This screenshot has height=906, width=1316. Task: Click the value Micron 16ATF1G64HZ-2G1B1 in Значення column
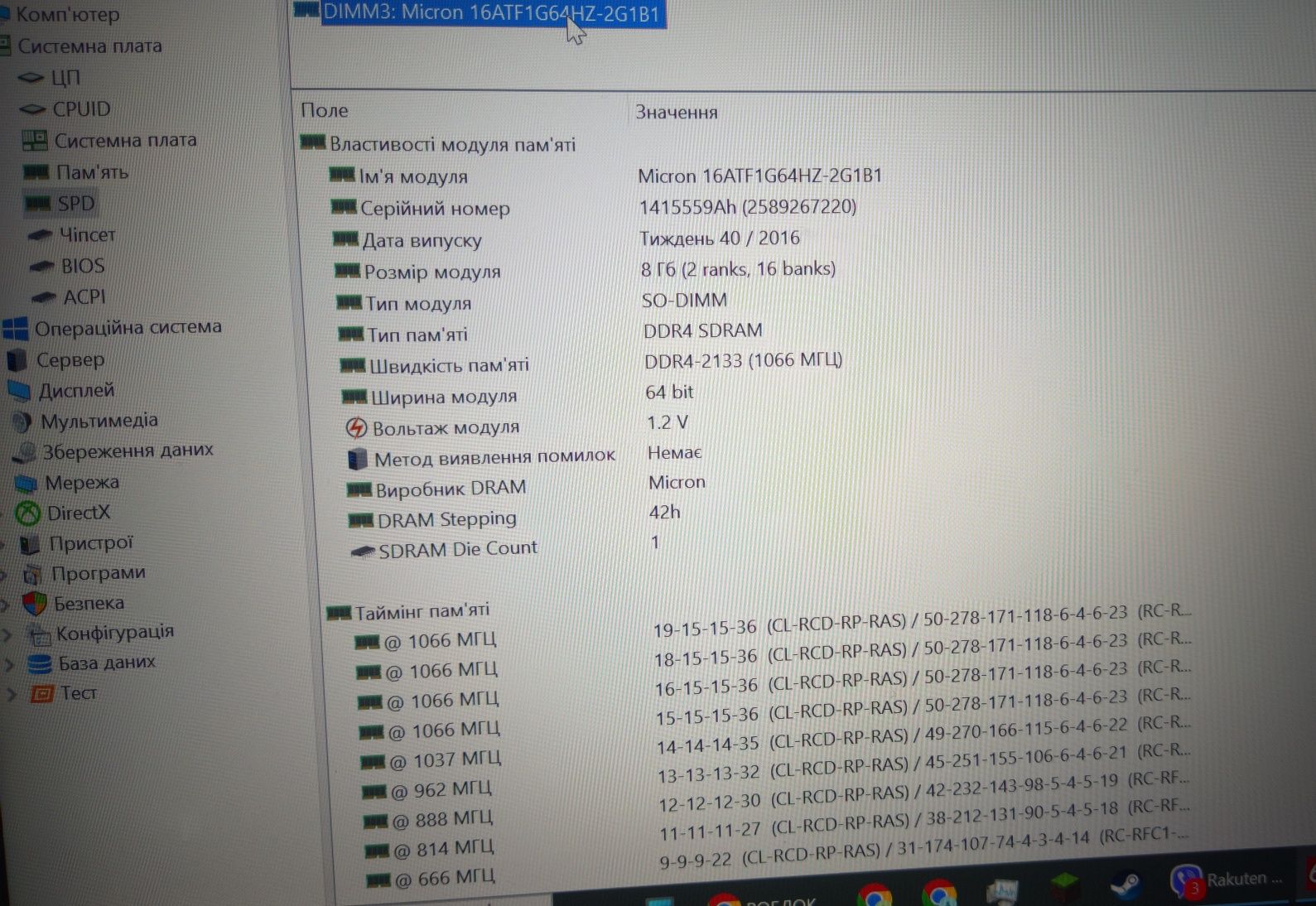tap(760, 176)
